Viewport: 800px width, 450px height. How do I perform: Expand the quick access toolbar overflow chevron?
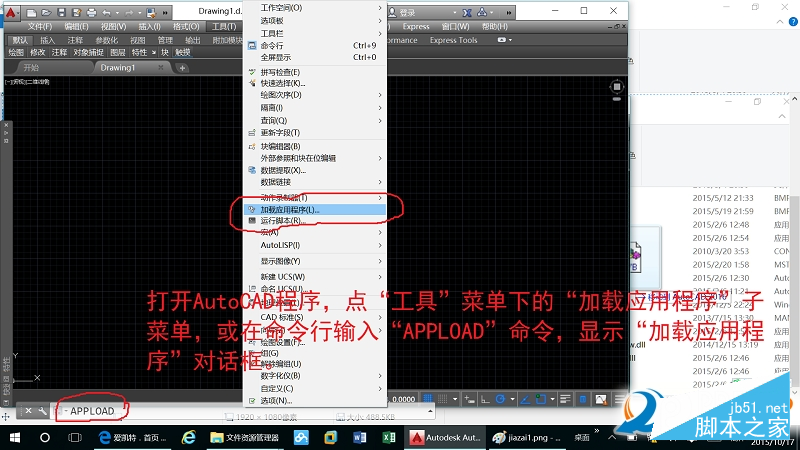click(x=165, y=13)
